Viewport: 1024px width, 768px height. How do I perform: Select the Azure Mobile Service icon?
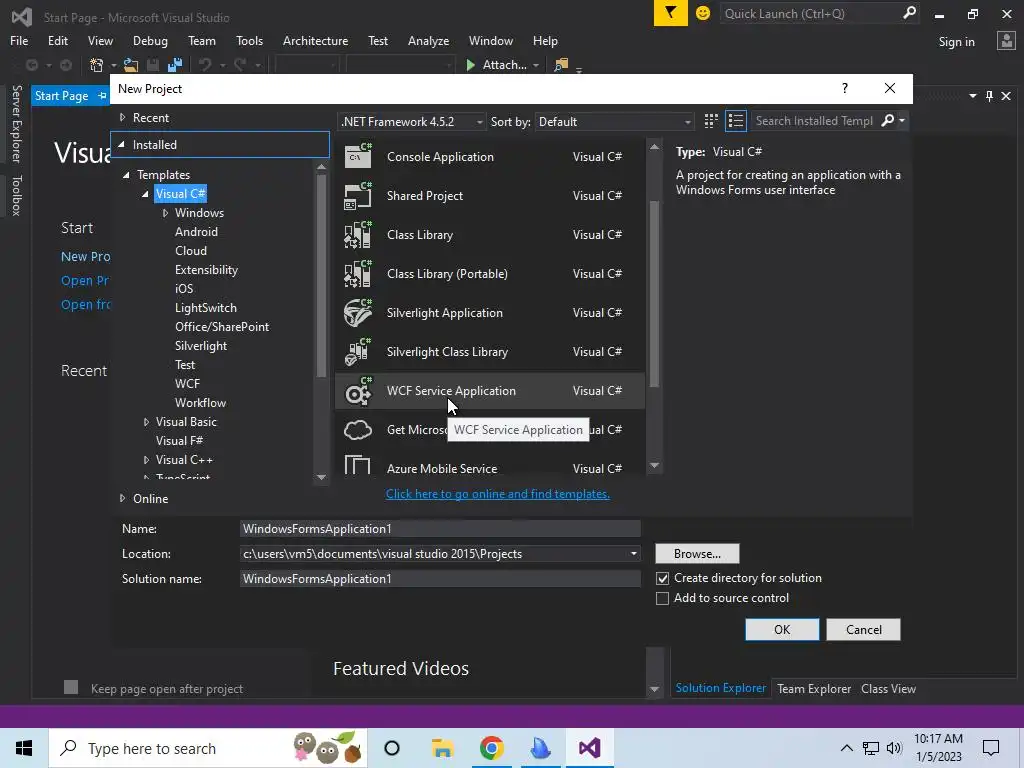point(358,466)
